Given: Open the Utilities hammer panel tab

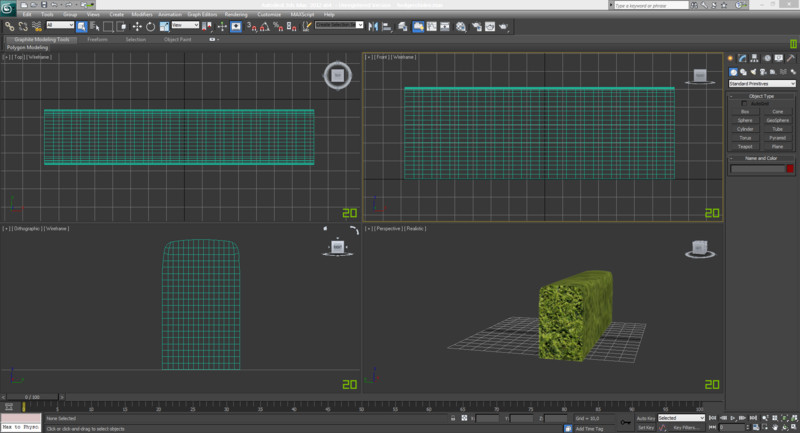Looking at the screenshot, I should [790, 59].
